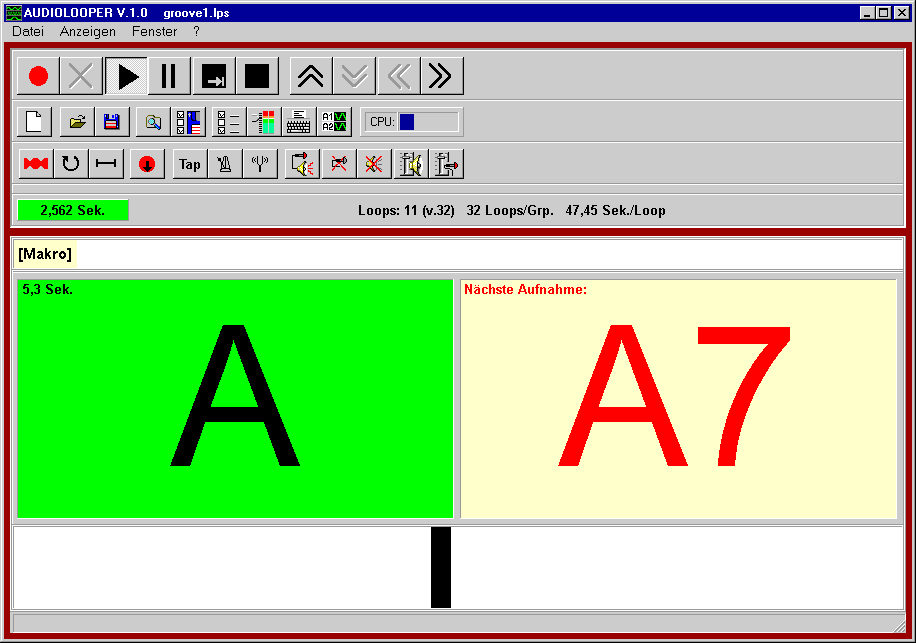Toggle the circular loop arrow button

70,164
